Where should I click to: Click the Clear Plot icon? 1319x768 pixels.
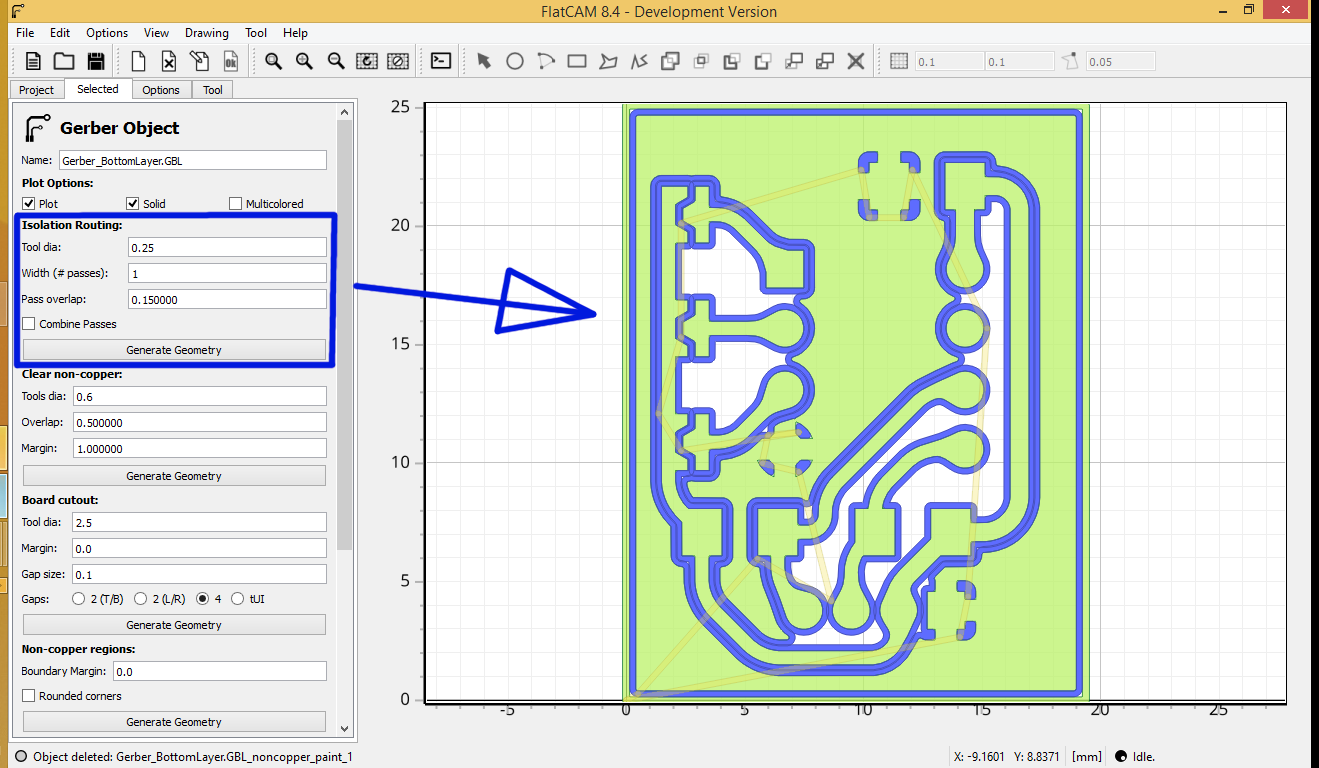coord(398,61)
